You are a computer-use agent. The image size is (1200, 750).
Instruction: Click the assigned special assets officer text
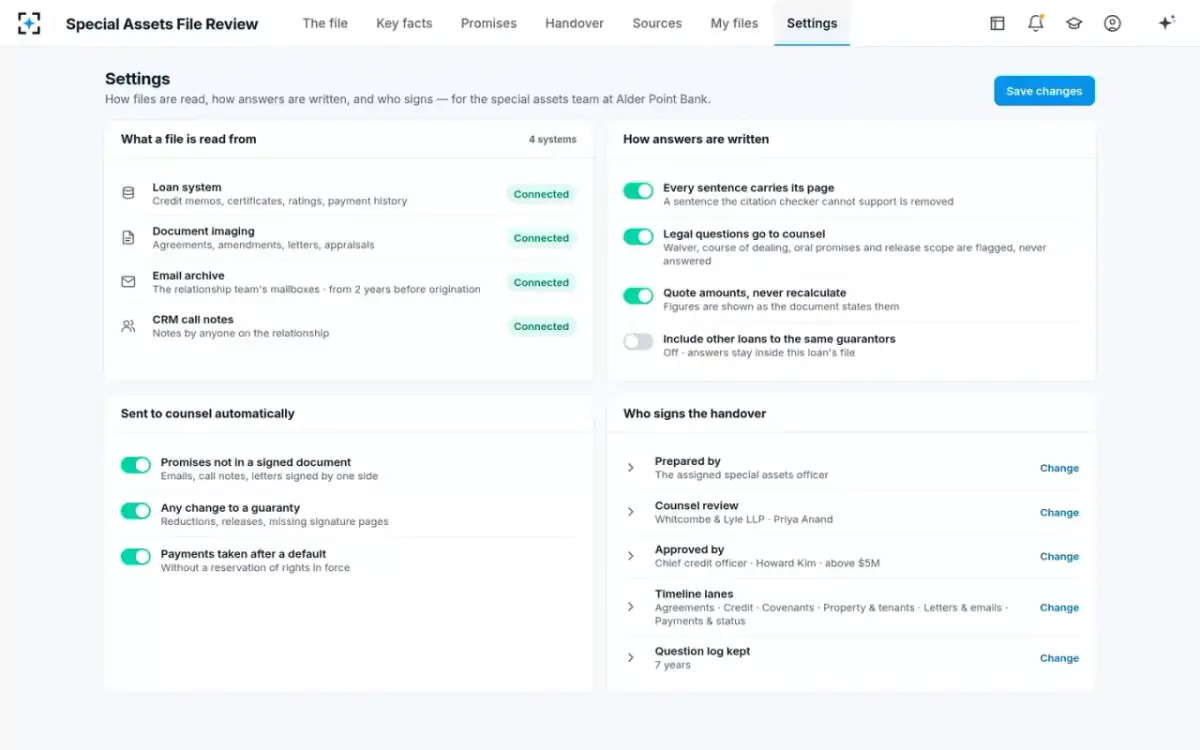pyautogui.click(x=742, y=475)
